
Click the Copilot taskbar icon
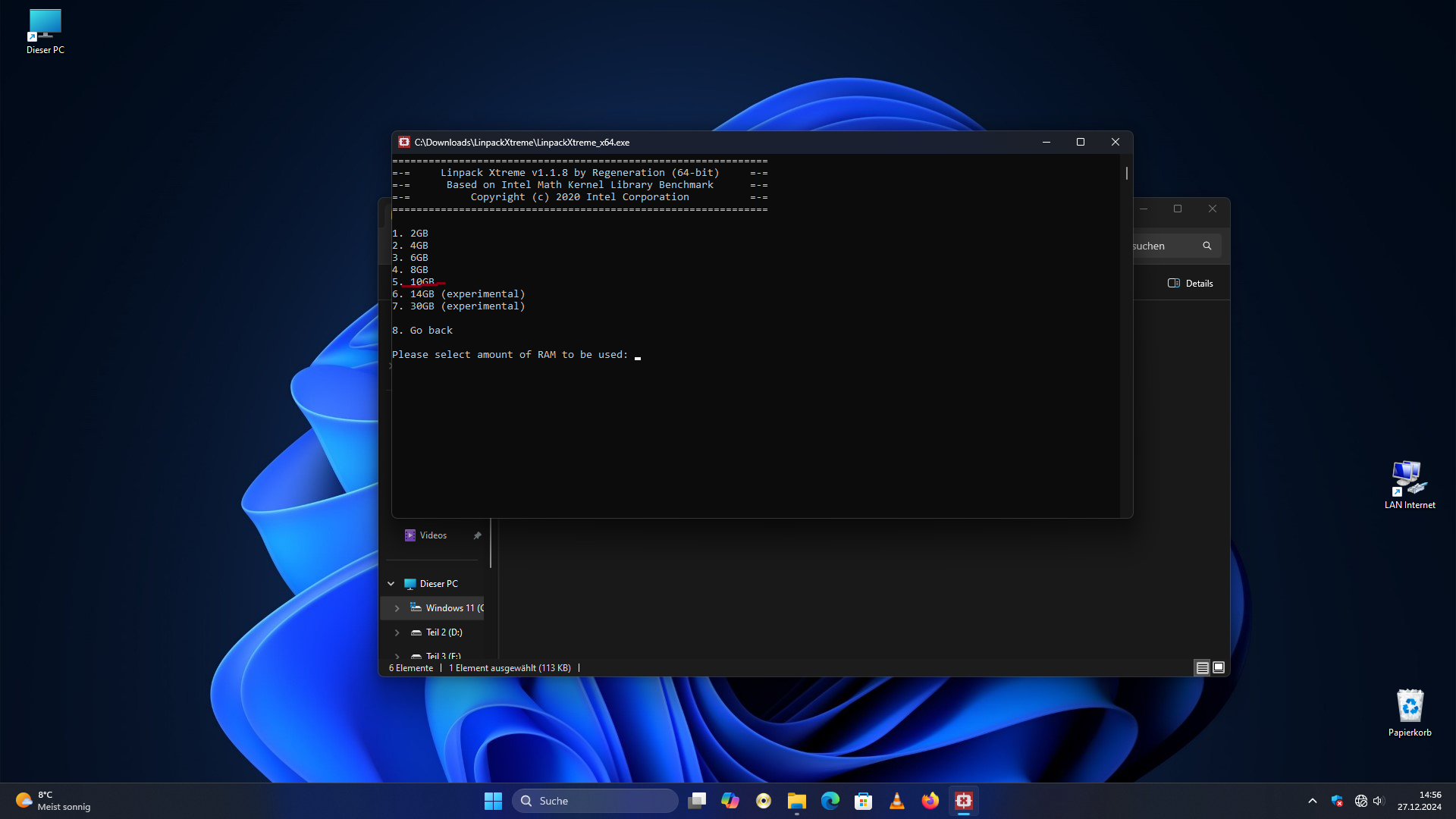pos(730,801)
